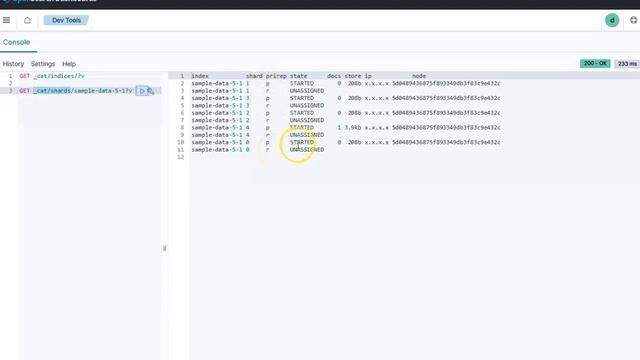Click output gutter line number 12

[x=180, y=157]
